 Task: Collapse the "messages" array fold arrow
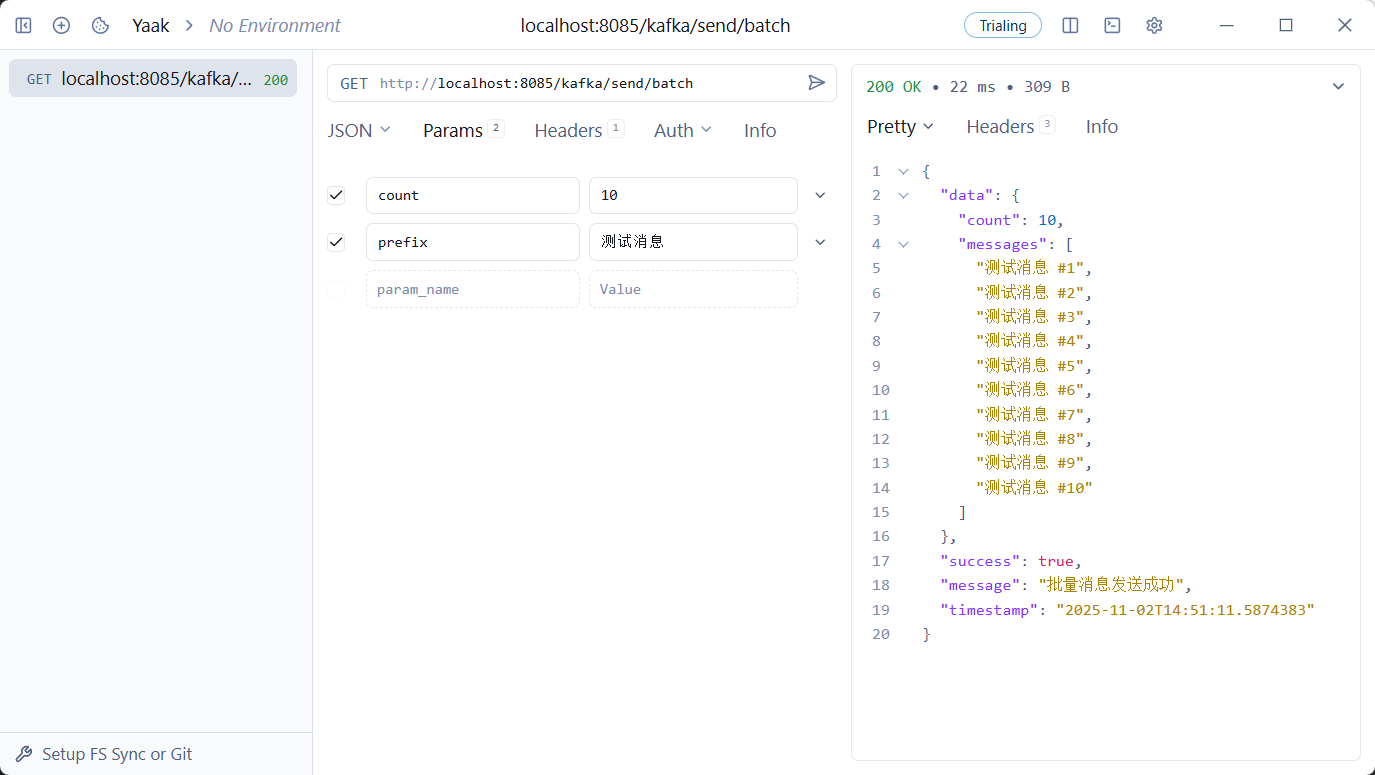tap(903, 244)
